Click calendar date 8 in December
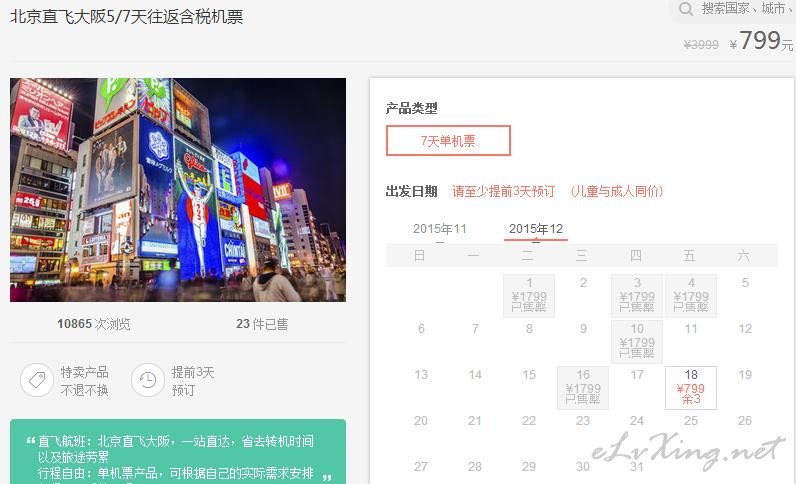The image size is (796, 484). tap(529, 329)
